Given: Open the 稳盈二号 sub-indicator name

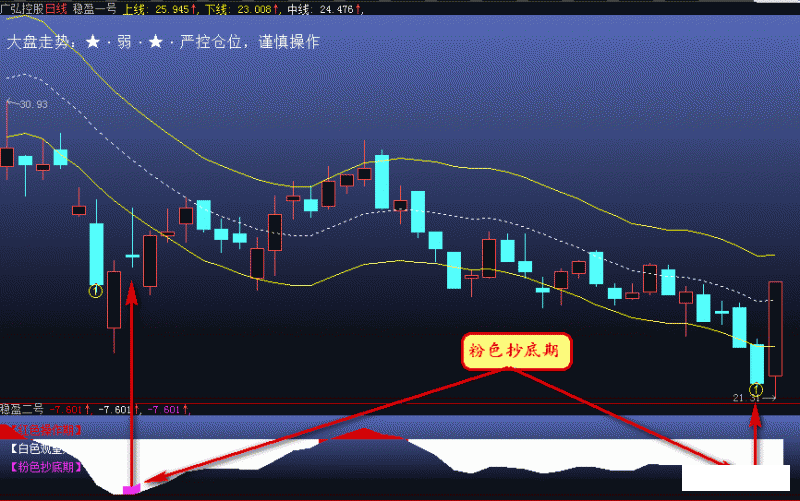Looking at the screenshot, I should 22,409.
